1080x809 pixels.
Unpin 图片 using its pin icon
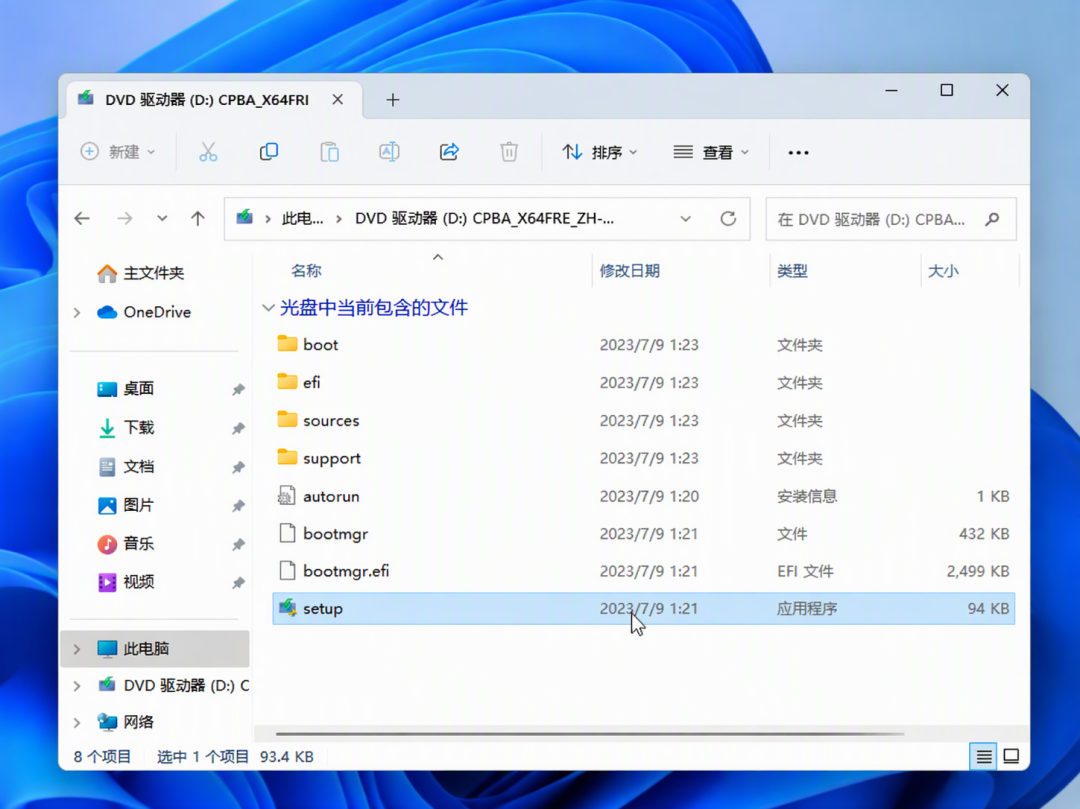238,506
